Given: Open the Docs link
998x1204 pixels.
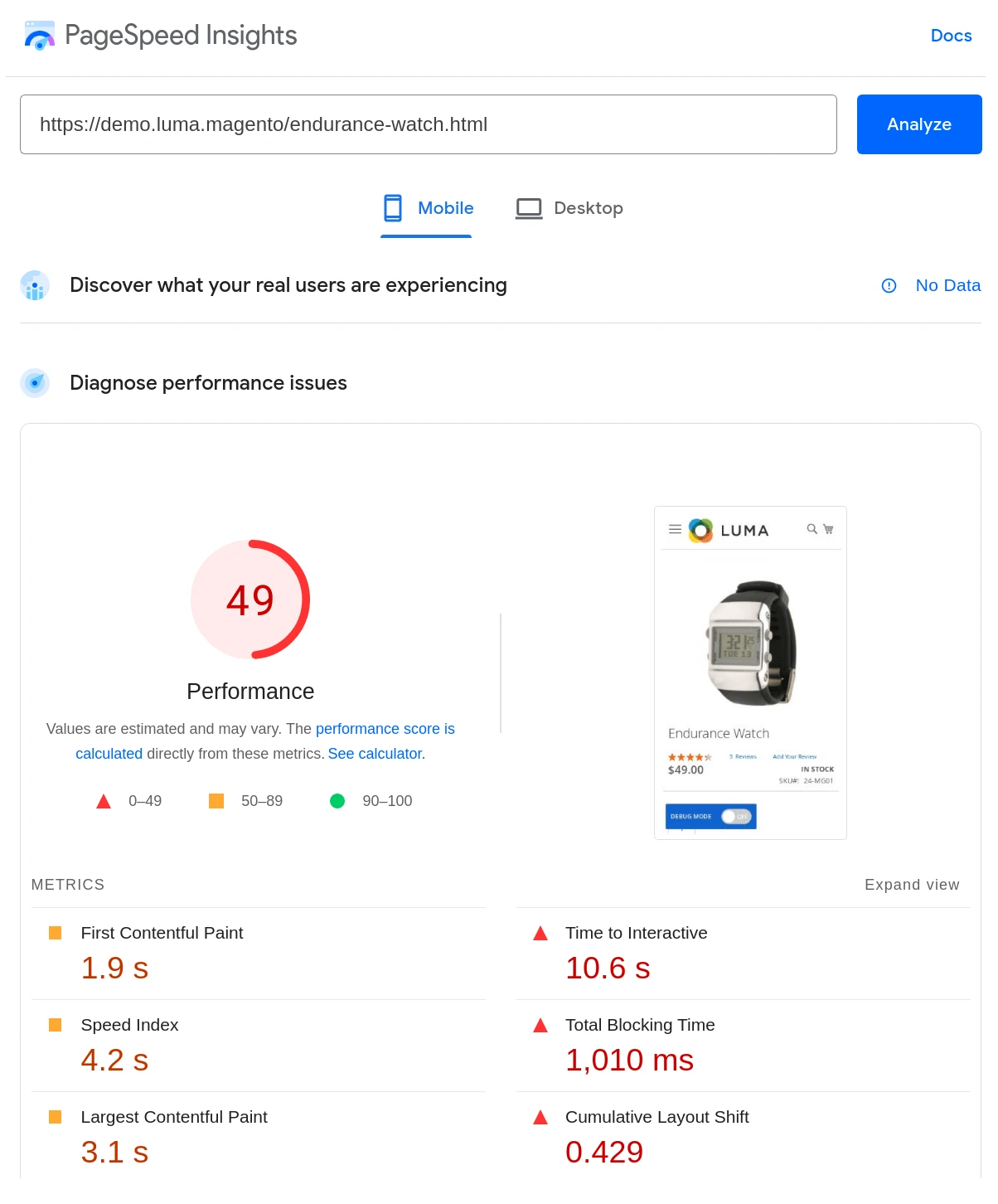Looking at the screenshot, I should (x=951, y=36).
